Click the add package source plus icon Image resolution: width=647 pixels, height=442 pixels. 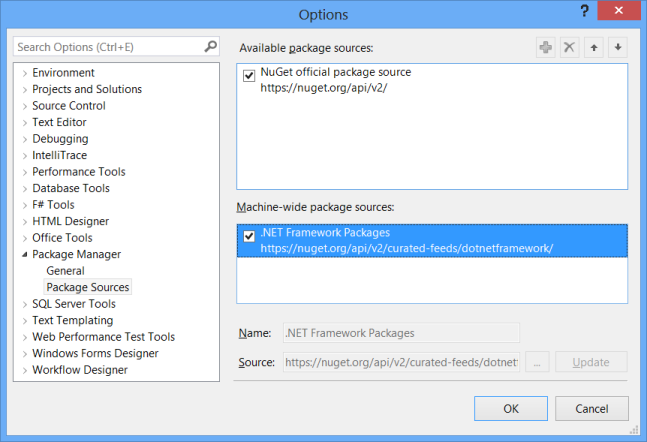[x=545, y=47]
